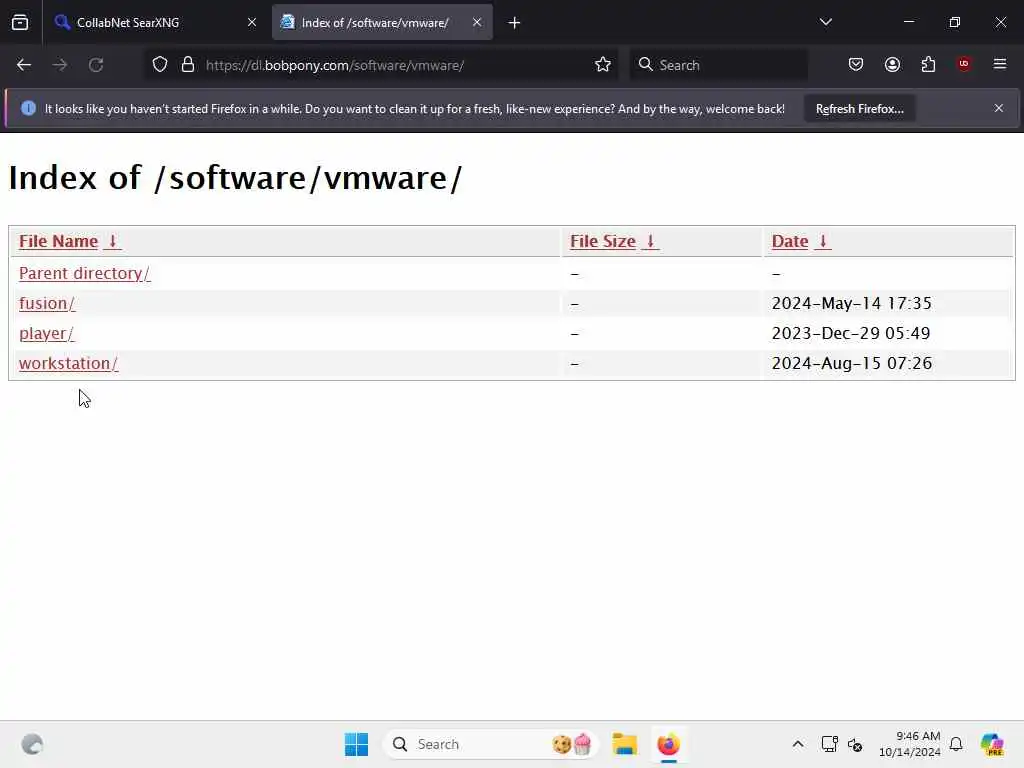Open the fusion/ folder link
The height and width of the screenshot is (768, 1024).
47,303
